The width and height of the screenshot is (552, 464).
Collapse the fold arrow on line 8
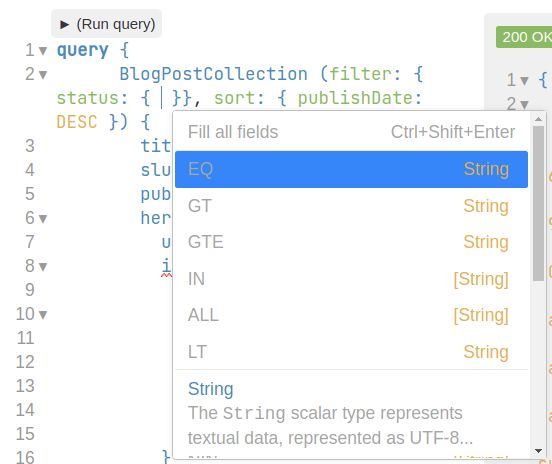pos(43,267)
